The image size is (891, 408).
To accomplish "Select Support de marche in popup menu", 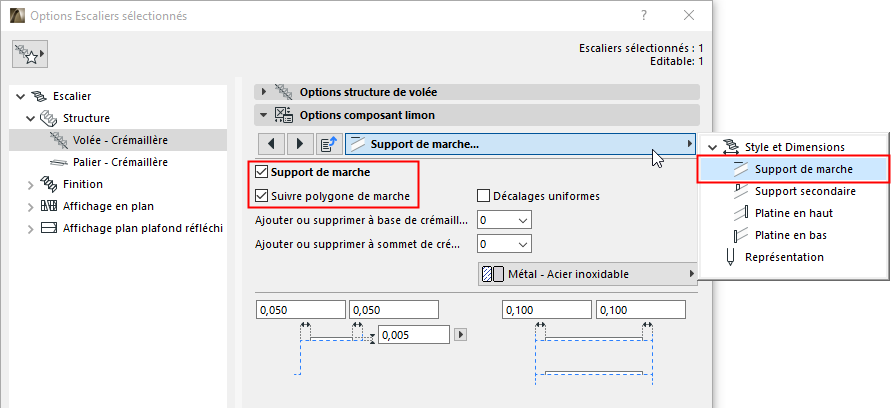I will point(793,169).
